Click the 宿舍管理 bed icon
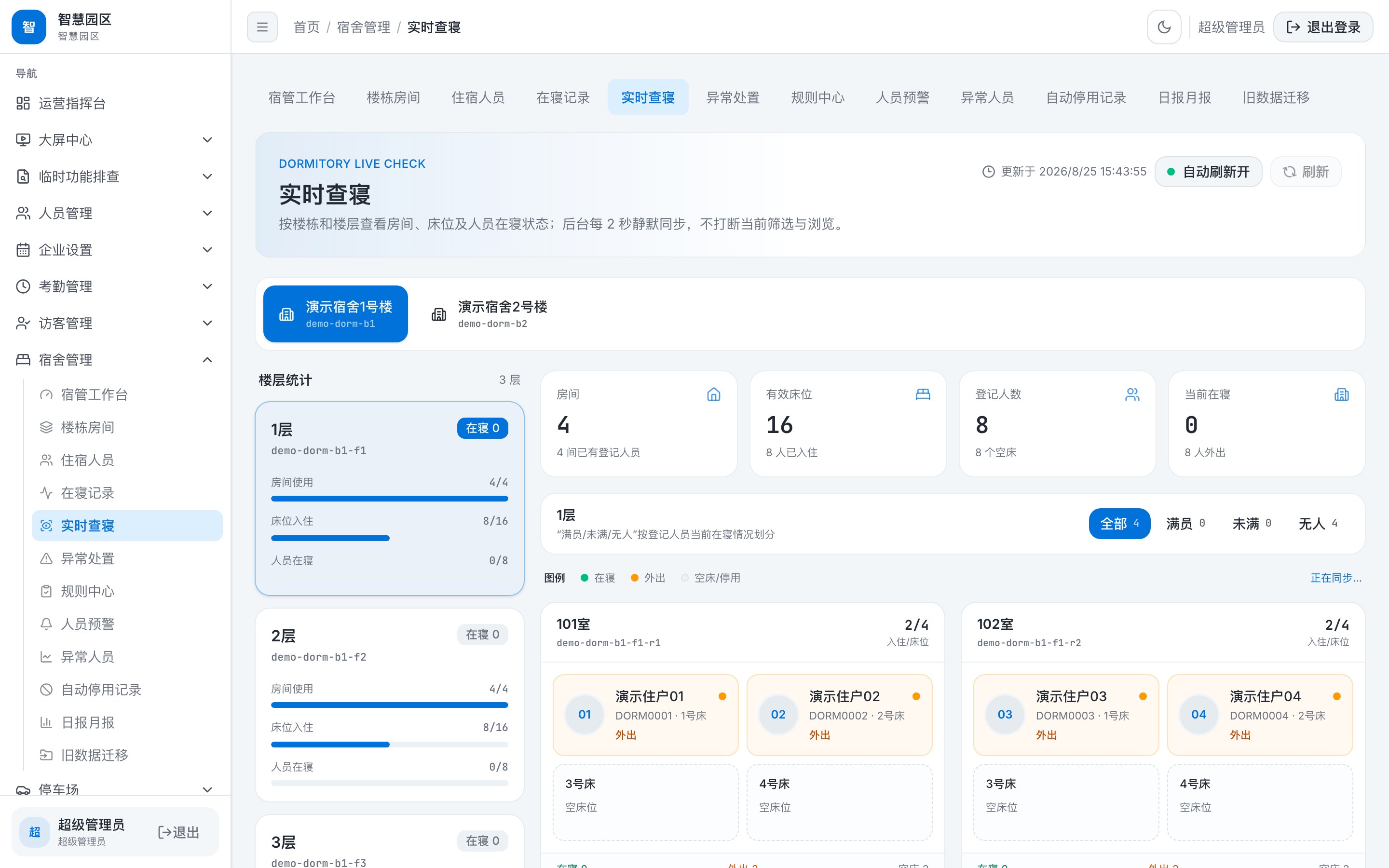 tap(23, 360)
